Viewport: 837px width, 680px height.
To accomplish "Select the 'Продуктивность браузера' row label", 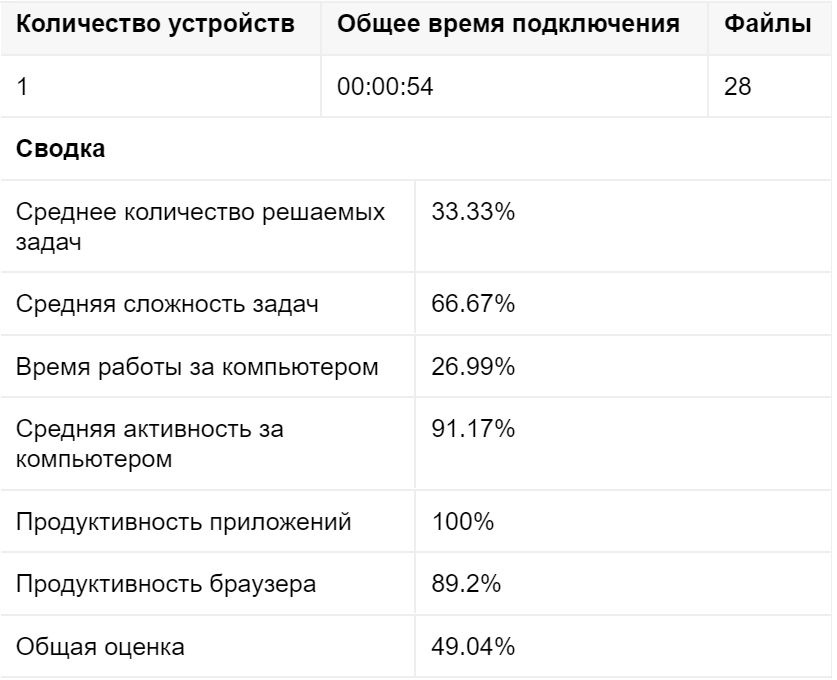I will [x=166, y=584].
